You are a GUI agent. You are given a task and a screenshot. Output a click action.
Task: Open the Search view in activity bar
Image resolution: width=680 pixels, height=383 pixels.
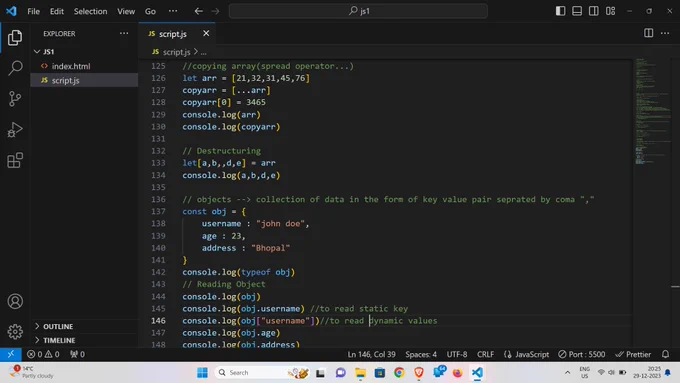point(15,68)
